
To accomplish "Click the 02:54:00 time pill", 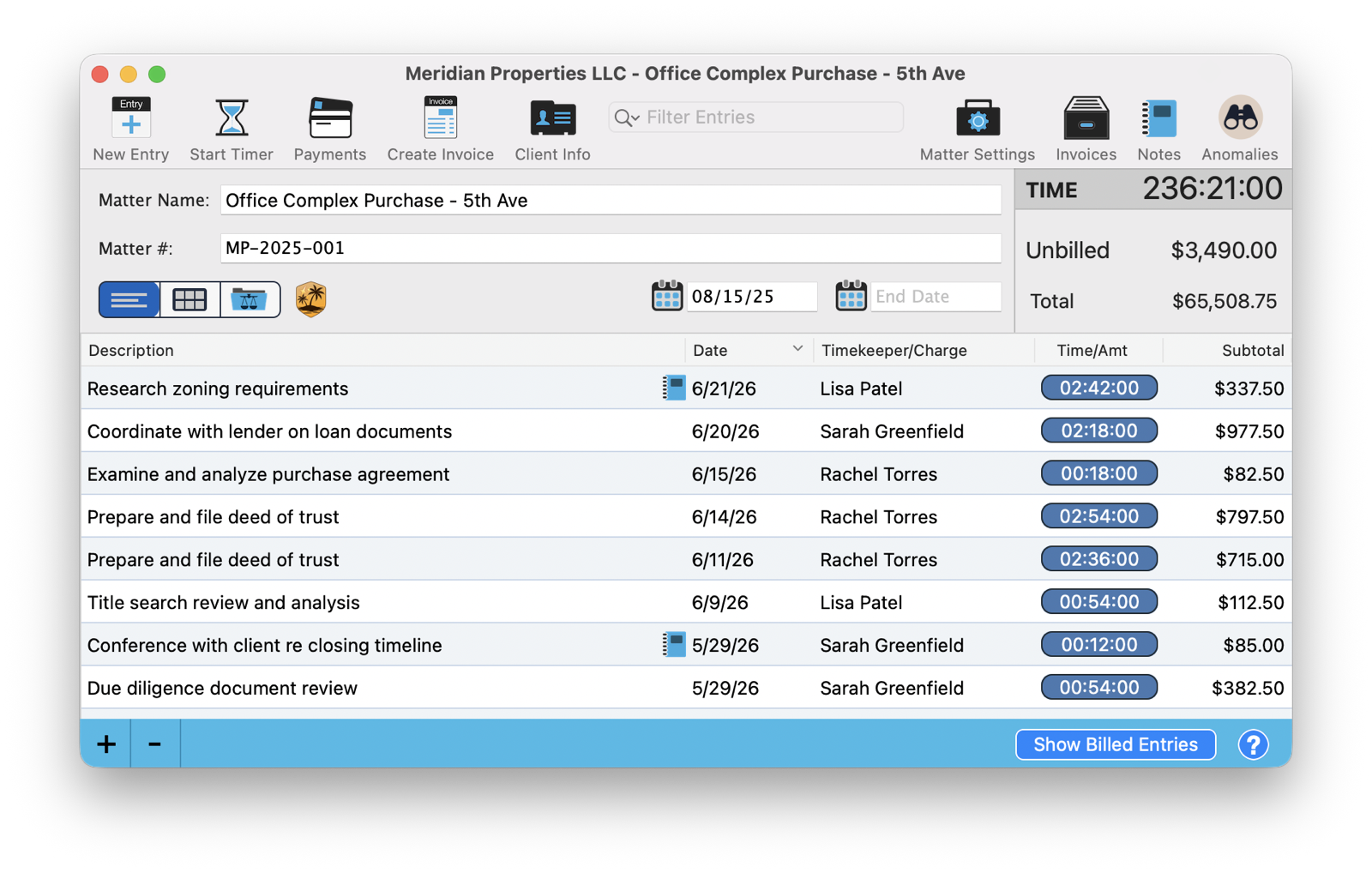I will click(1098, 516).
